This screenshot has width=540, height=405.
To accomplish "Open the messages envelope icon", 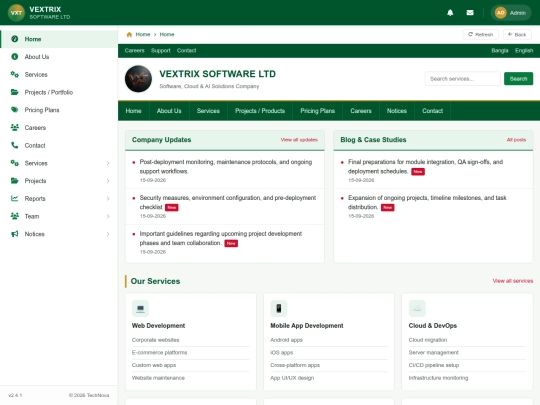I will click(470, 13).
